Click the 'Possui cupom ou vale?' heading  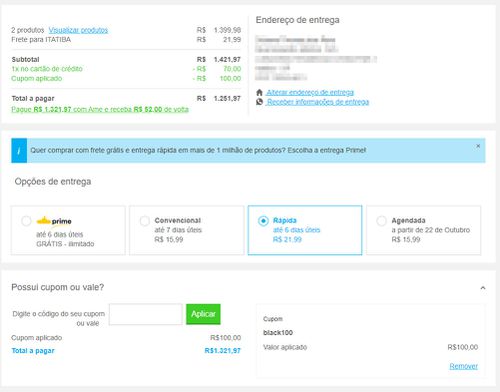(58, 287)
